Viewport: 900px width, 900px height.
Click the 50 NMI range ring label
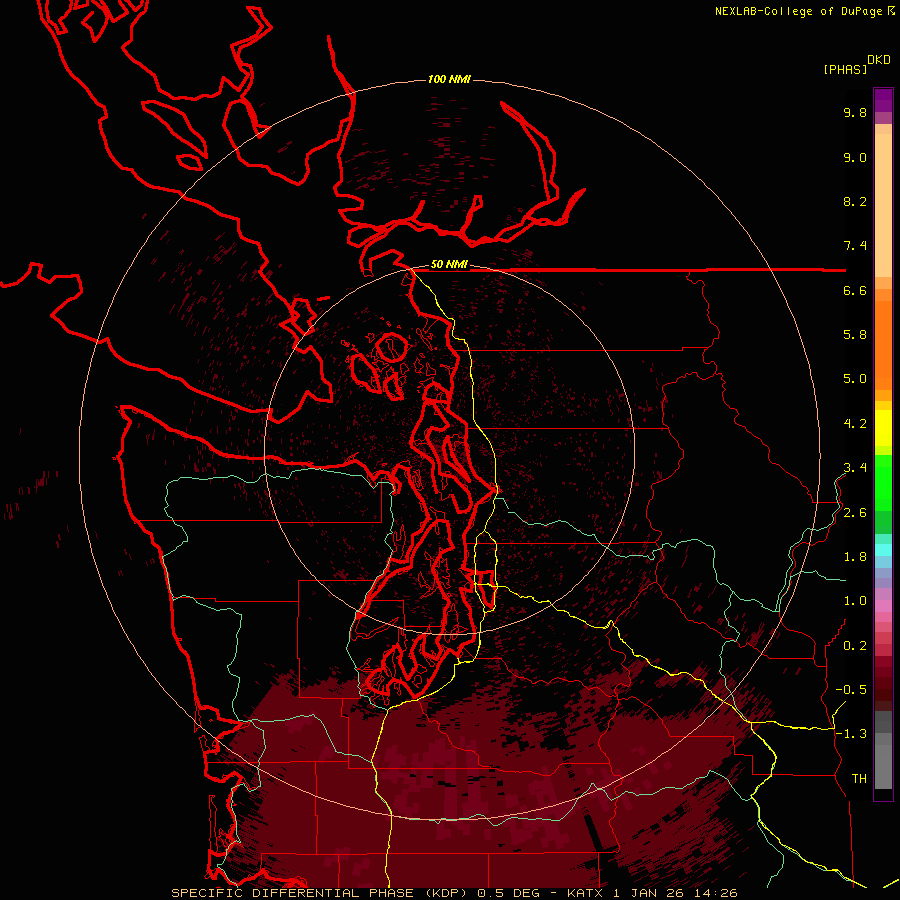(449, 265)
